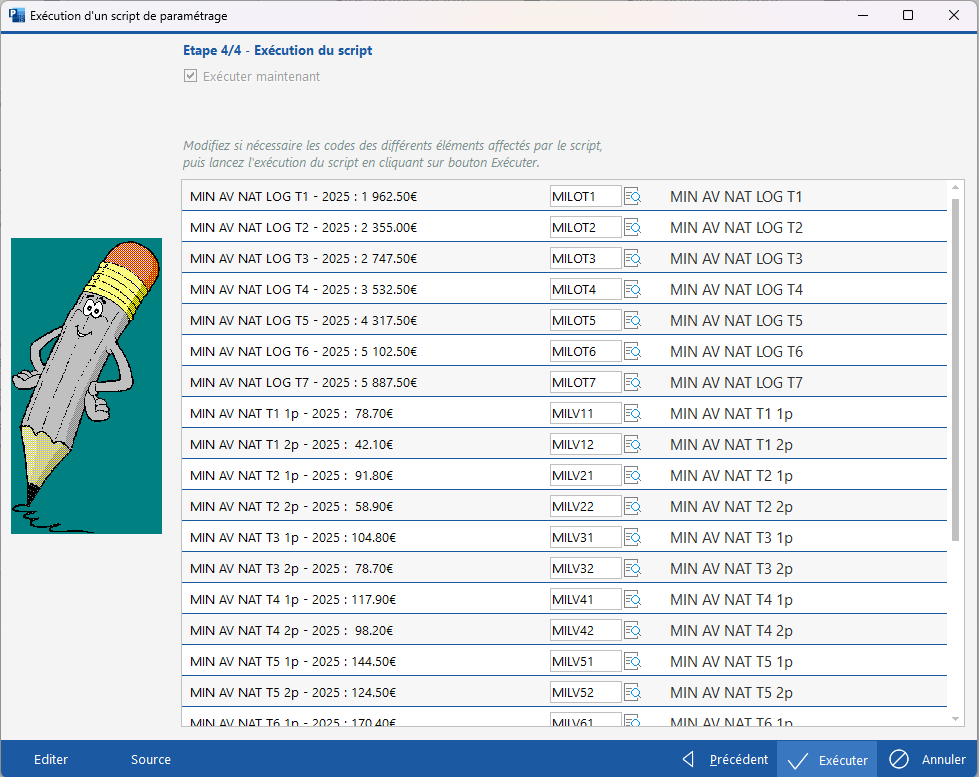Viewport: 979px width, 777px height.
Task: Open lookup icon next to MILOT7
Action: [632, 383]
